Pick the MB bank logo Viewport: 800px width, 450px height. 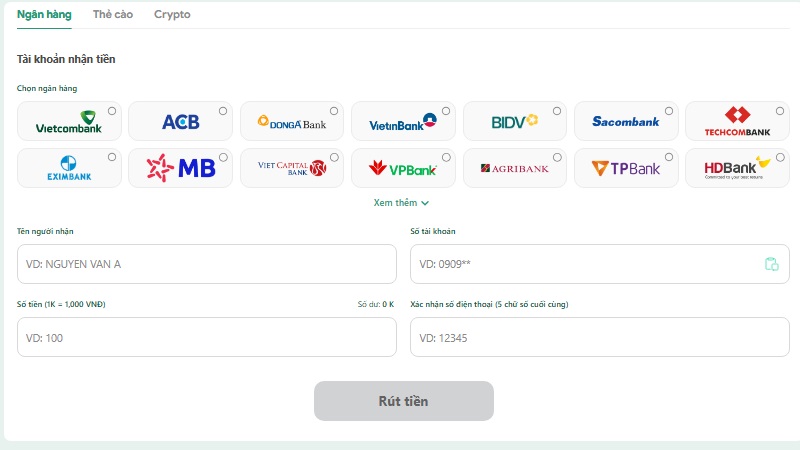pyautogui.click(x=180, y=168)
